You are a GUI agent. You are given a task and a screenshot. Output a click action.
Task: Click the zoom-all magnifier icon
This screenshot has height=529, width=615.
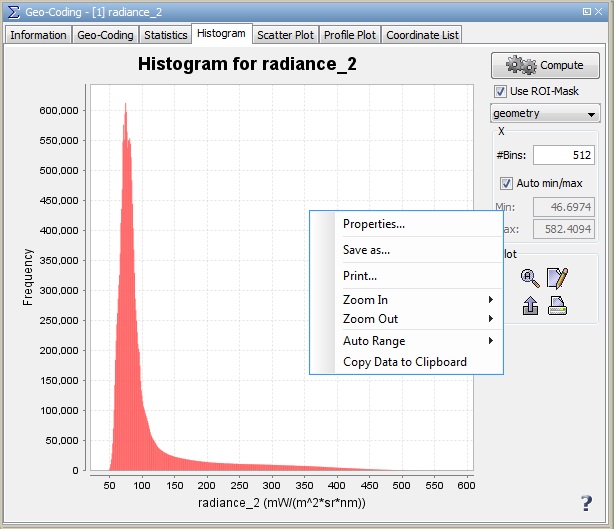coord(530,279)
